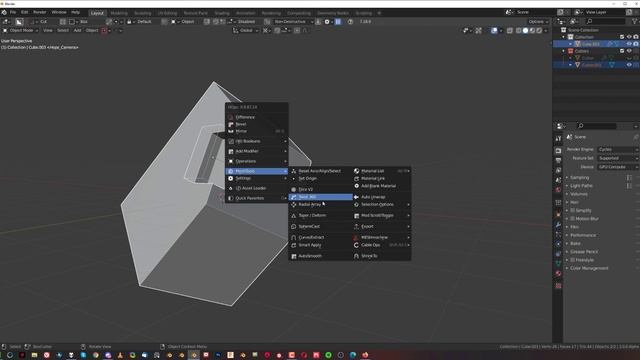Choose Set Origin from the submenu

[x=320, y=178]
